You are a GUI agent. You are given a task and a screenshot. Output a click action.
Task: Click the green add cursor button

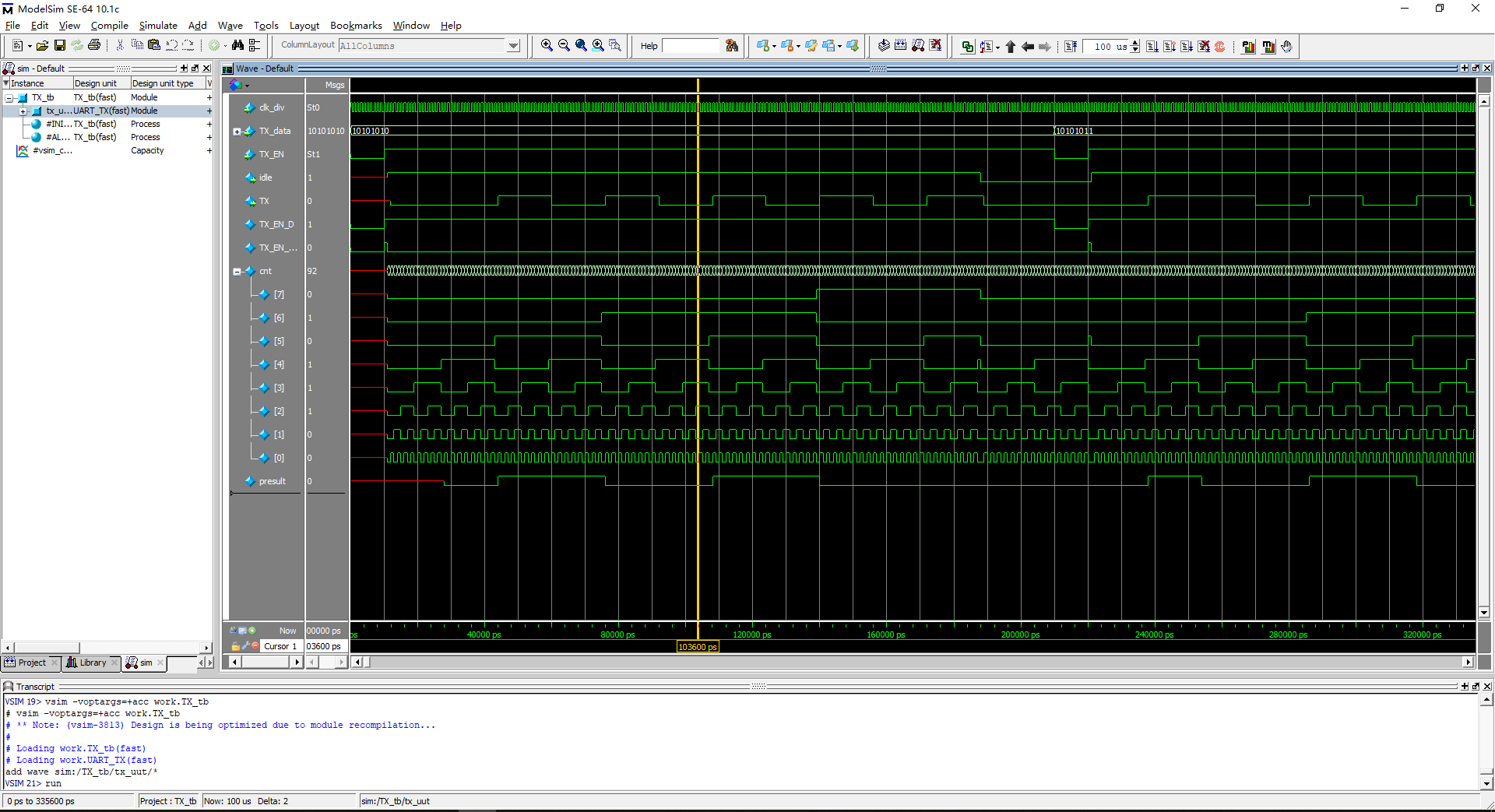click(x=252, y=631)
